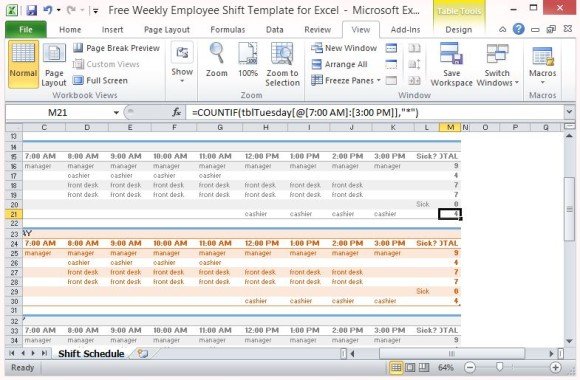Click the zoom in plus button
580x380 pixels.
[555, 367]
